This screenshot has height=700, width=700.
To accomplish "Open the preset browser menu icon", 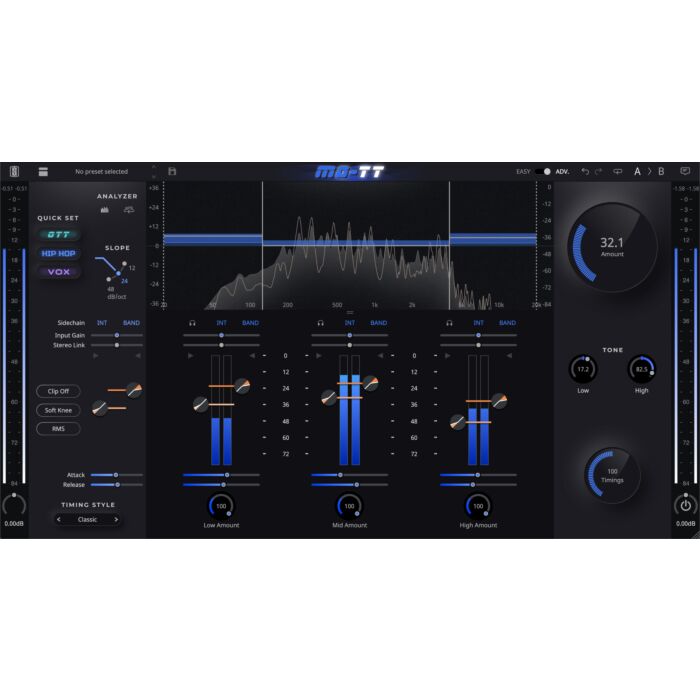I will (43, 171).
